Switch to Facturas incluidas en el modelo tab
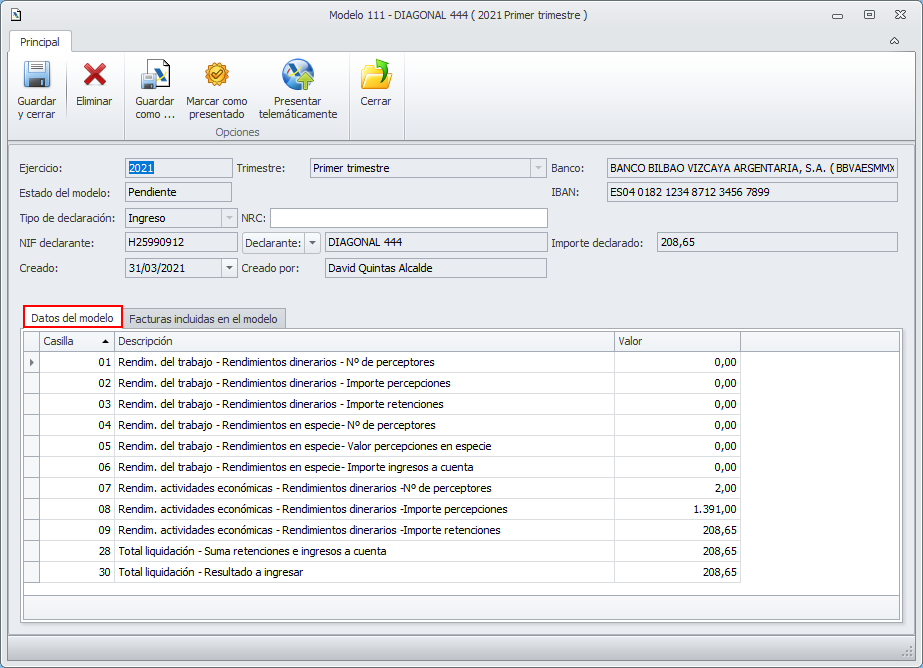 [x=205, y=318]
